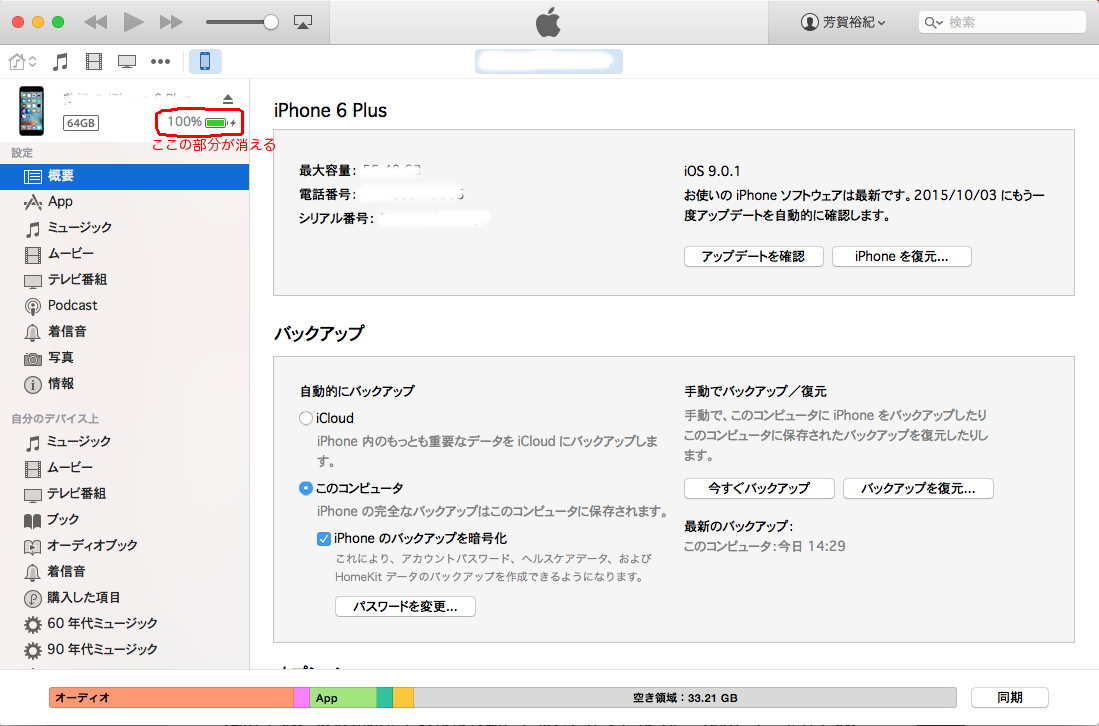Image resolution: width=1099 pixels, height=726 pixels.
Task: Adjust the volume slider knob
Action: pos(271,22)
